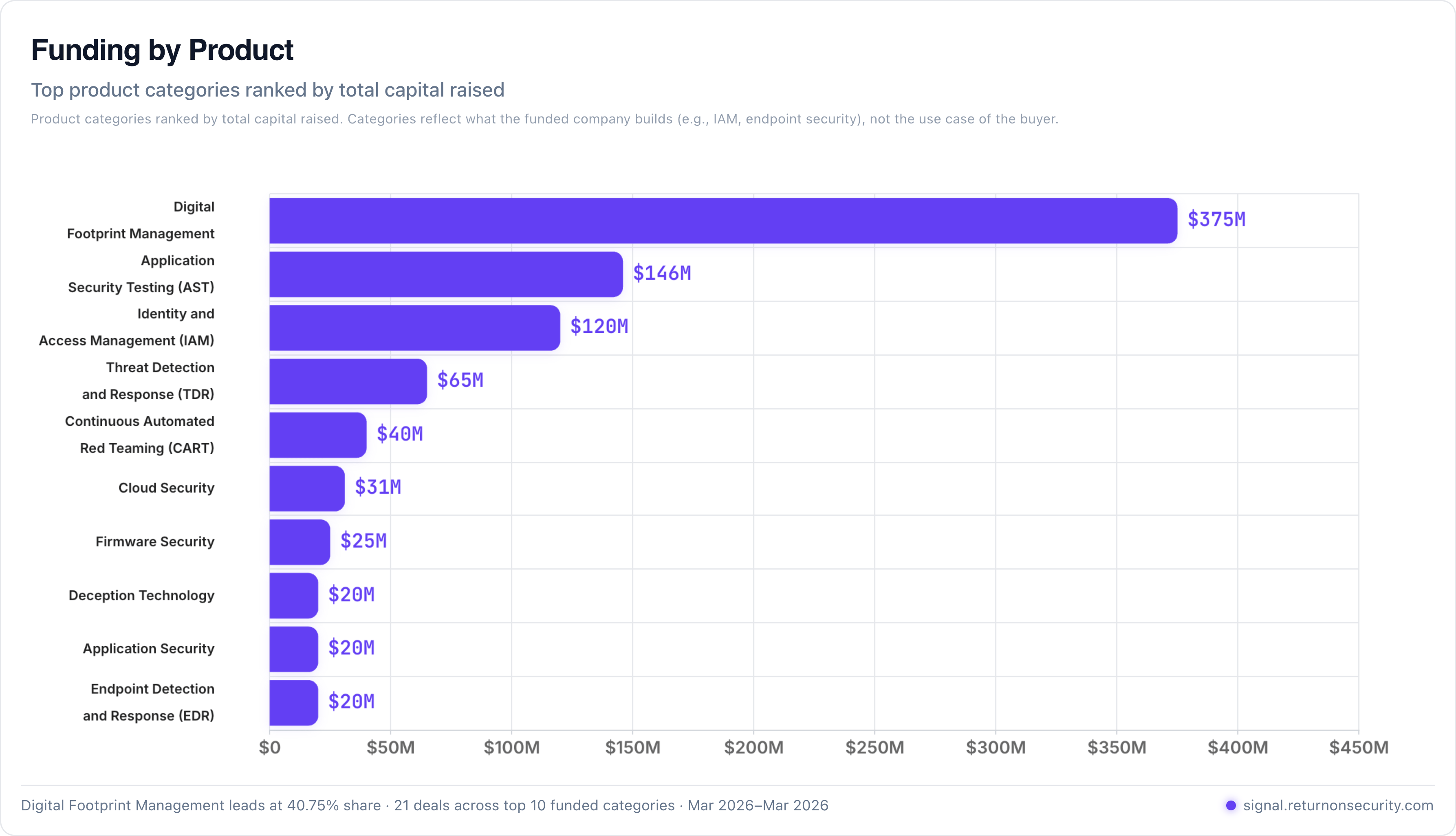Click the Cloud Security bar
Screen dimensions: 1456x836
click(306, 488)
